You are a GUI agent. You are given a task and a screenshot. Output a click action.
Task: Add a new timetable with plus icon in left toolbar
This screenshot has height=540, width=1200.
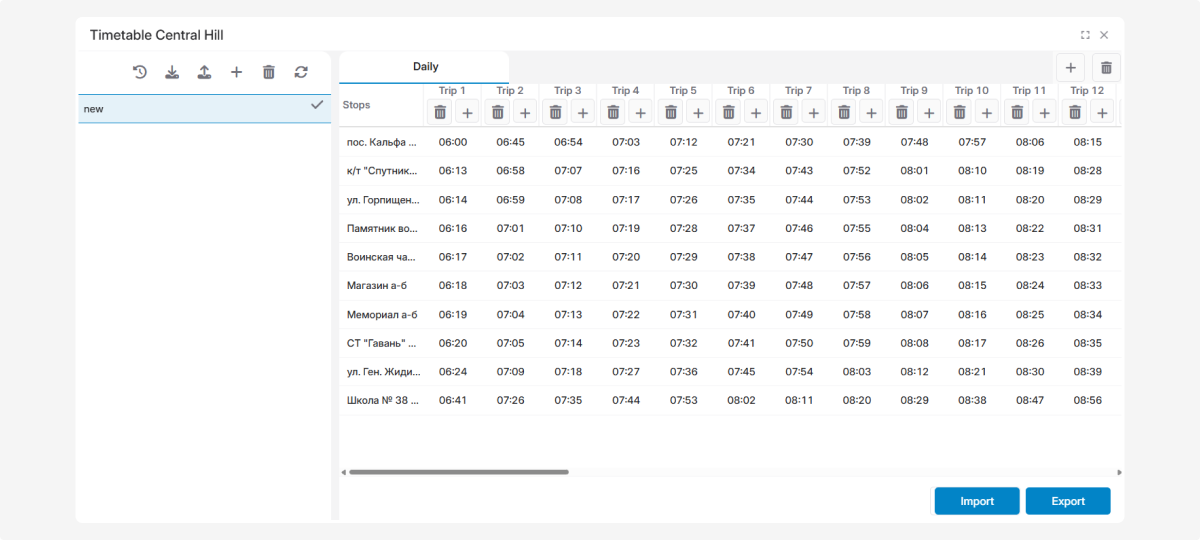(236, 72)
